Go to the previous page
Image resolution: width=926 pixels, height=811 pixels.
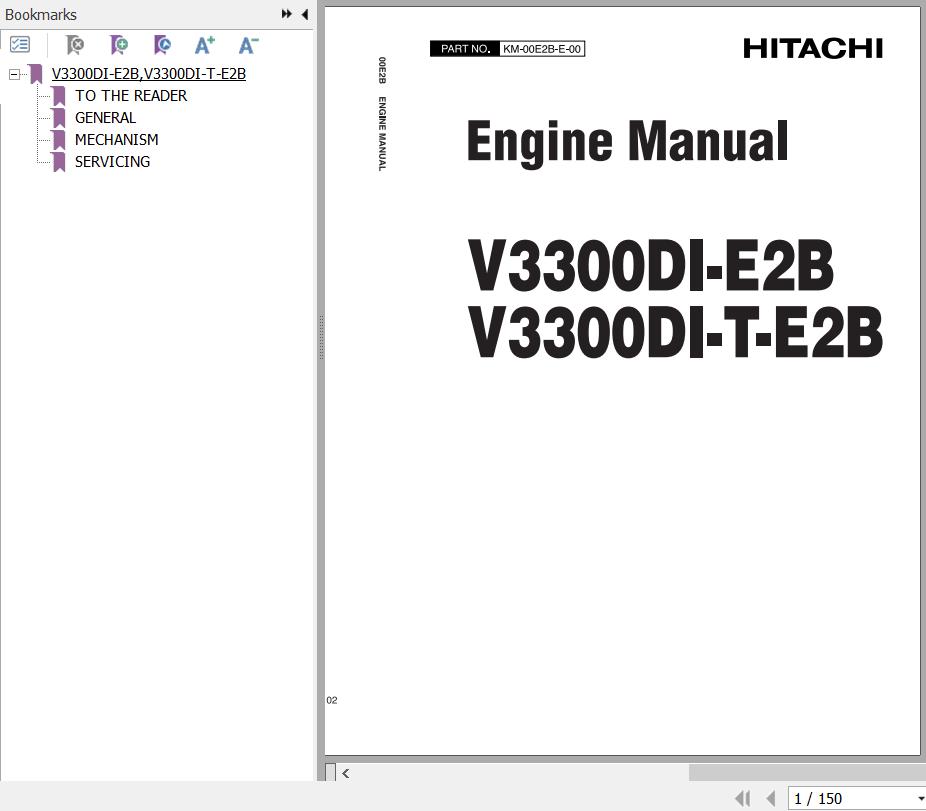click(770, 798)
